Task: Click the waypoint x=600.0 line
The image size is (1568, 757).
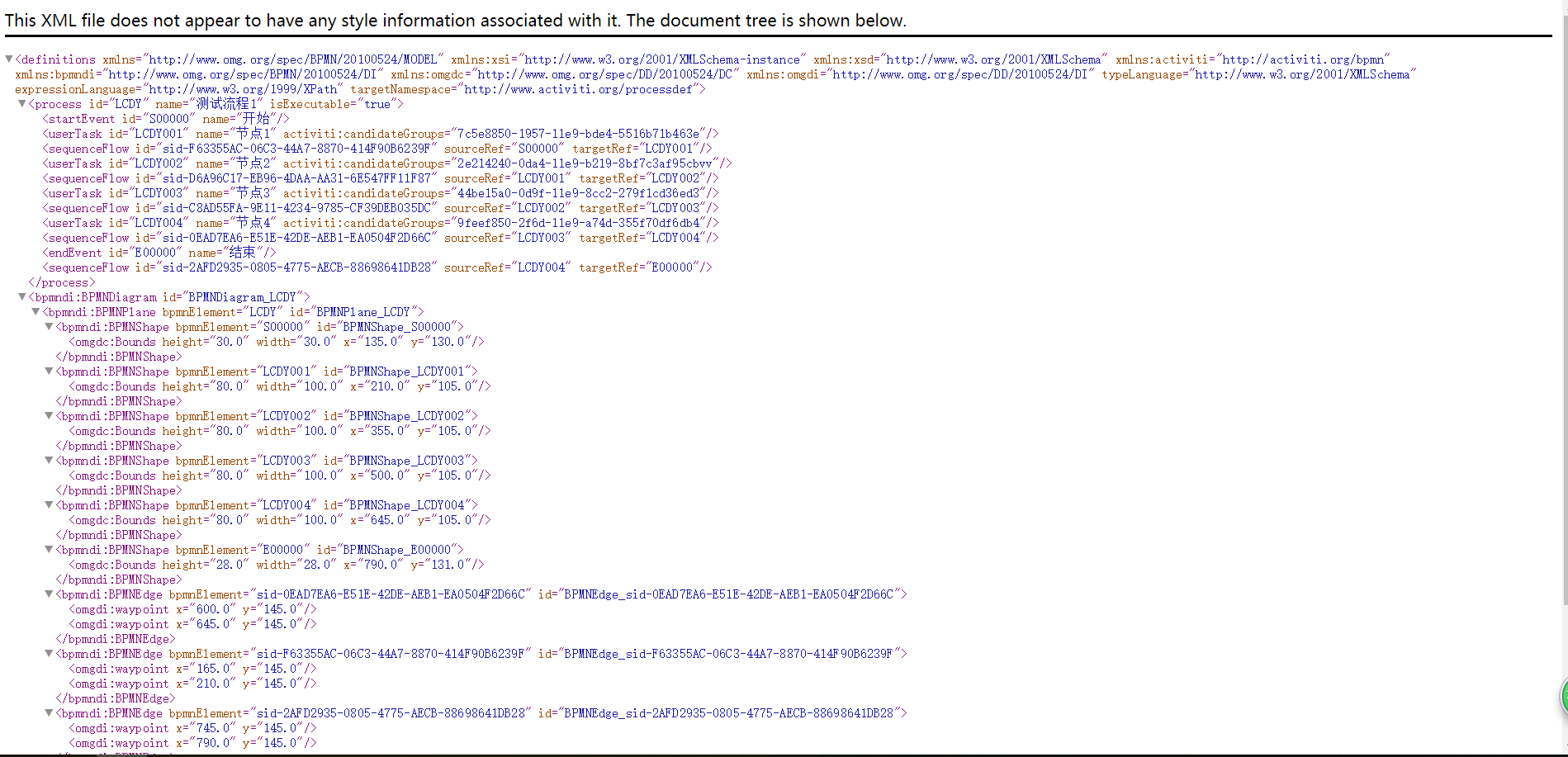Action: click(192, 609)
